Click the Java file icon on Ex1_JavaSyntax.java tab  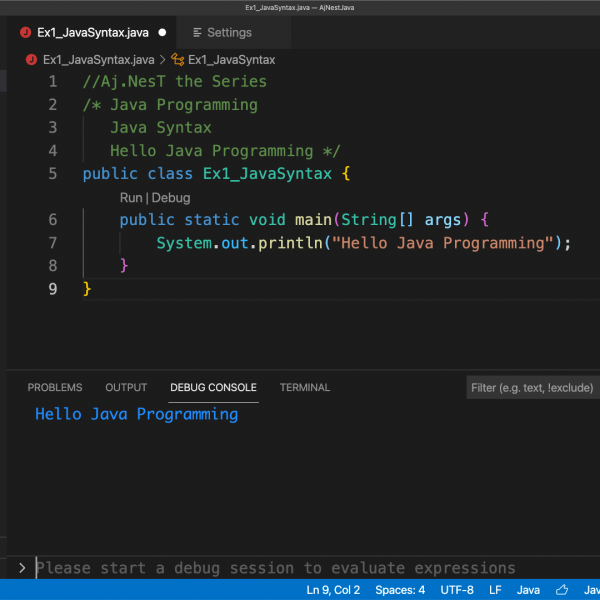[25, 33]
